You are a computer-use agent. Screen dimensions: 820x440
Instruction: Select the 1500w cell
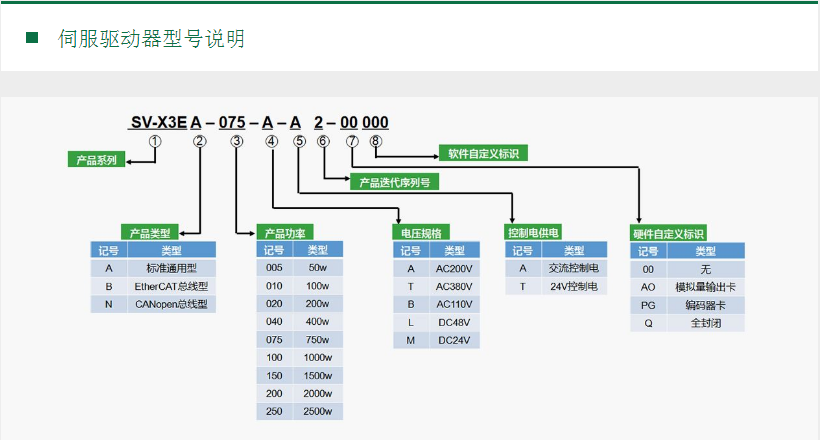317,376
